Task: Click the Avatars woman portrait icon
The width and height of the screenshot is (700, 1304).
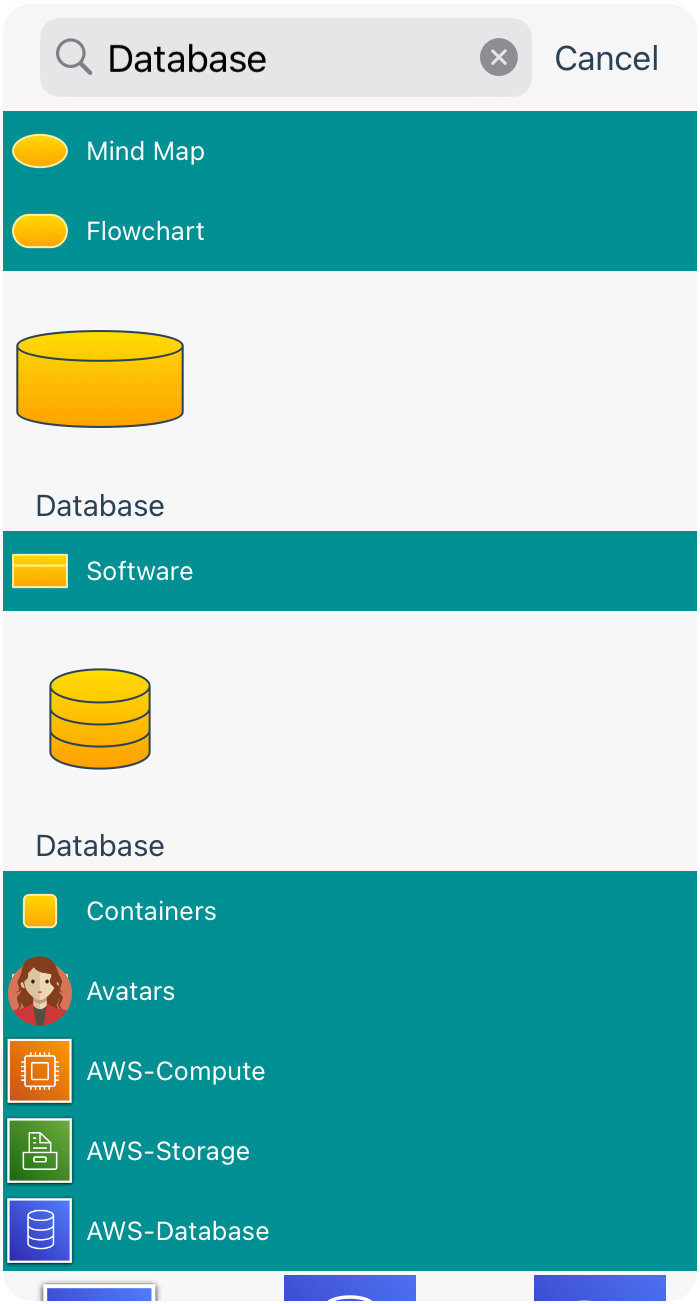Action: 40,991
